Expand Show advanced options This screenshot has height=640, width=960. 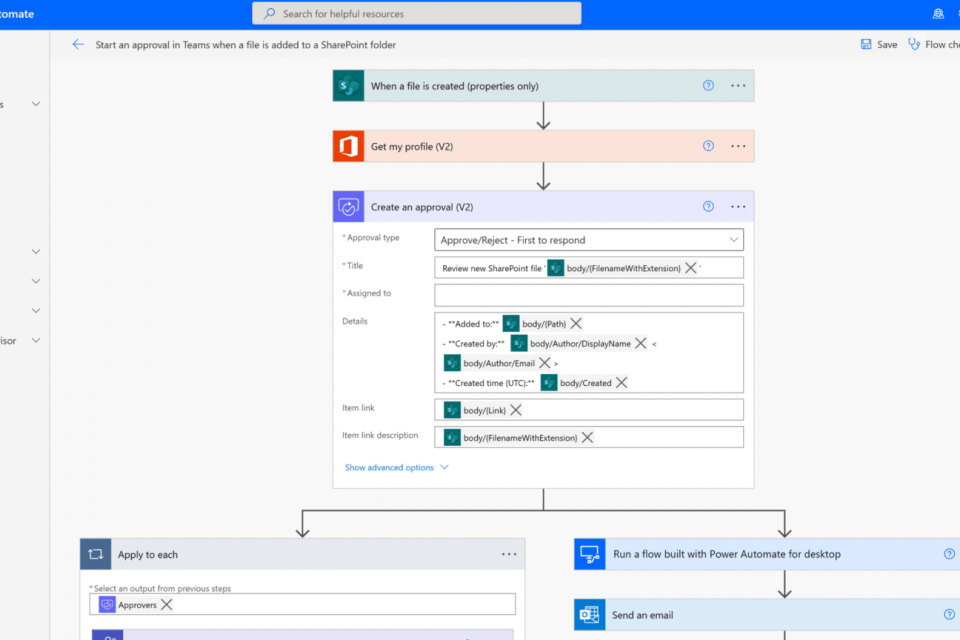point(396,467)
